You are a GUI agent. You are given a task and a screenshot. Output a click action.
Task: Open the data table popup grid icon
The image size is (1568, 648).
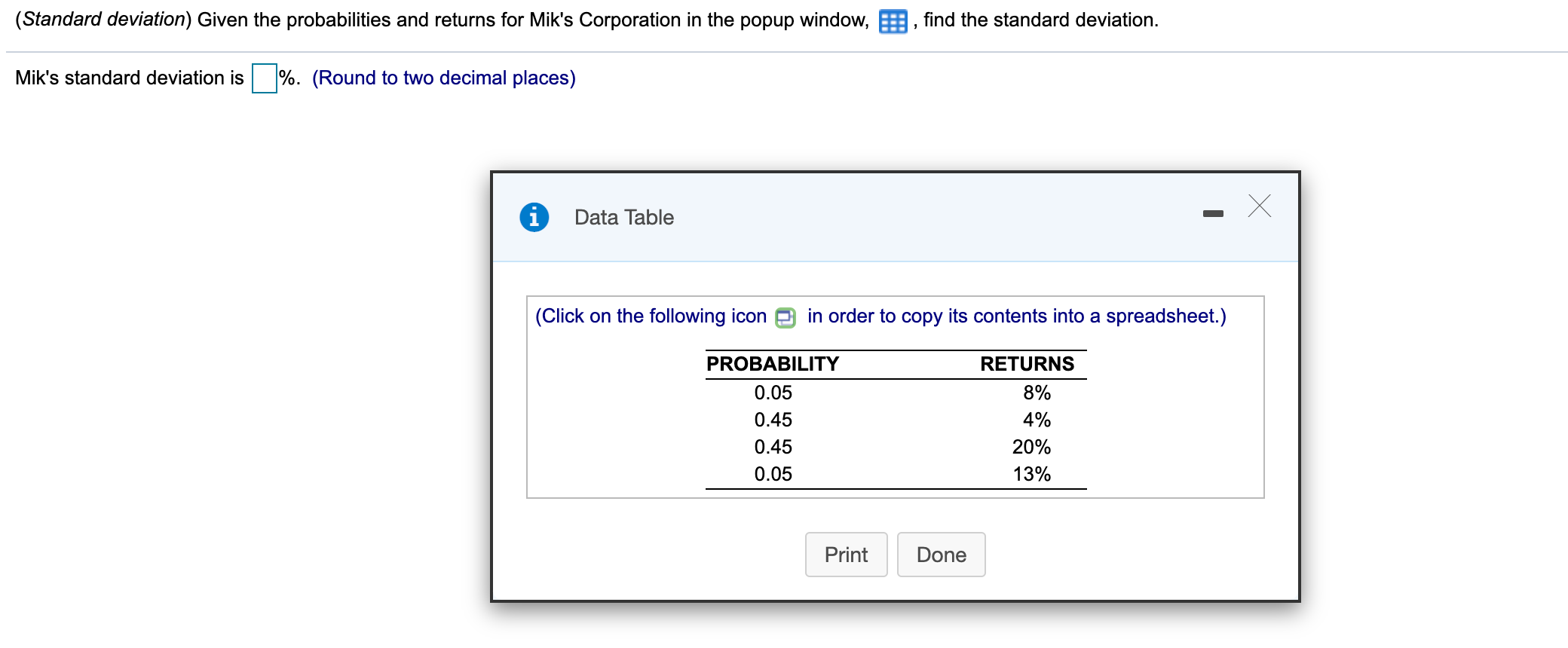(893, 21)
